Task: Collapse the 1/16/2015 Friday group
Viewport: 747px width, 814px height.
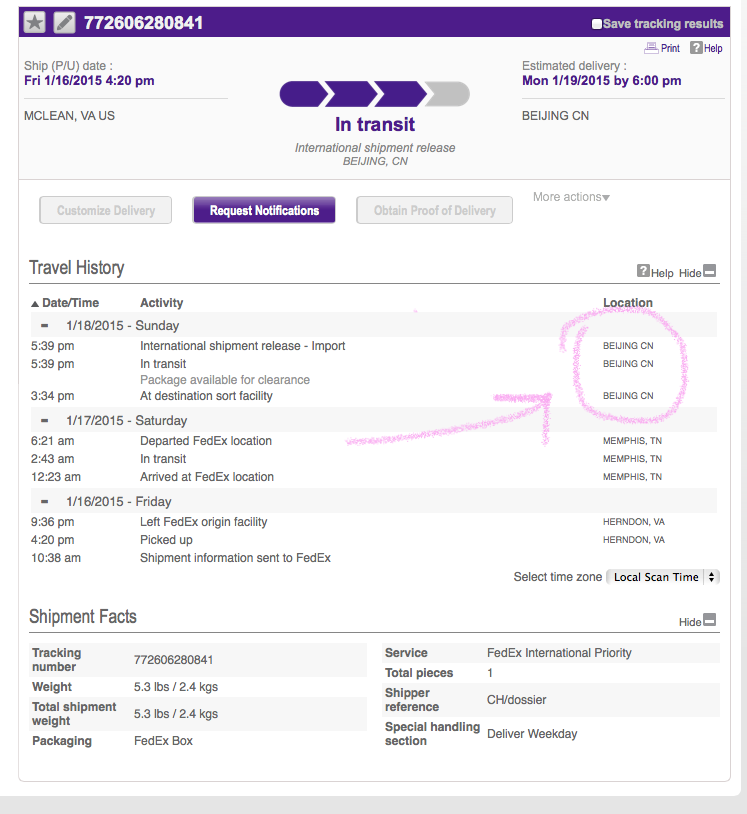Action: 45,501
